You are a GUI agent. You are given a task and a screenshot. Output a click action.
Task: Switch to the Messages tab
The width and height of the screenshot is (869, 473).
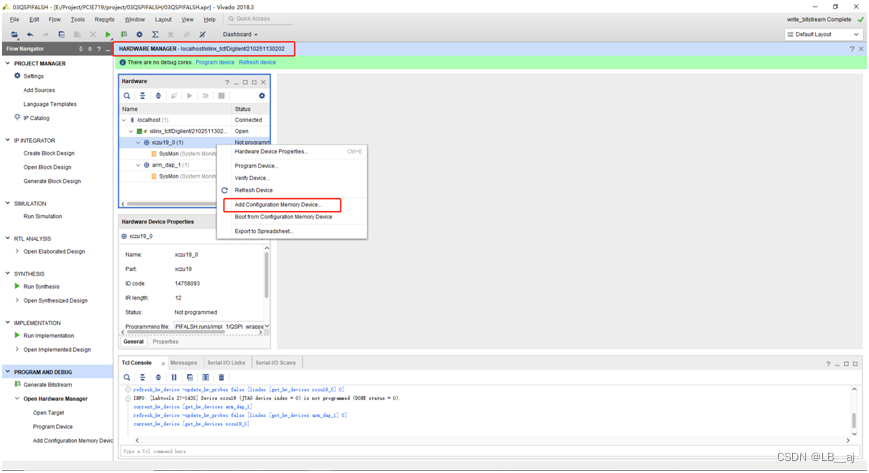click(x=183, y=363)
